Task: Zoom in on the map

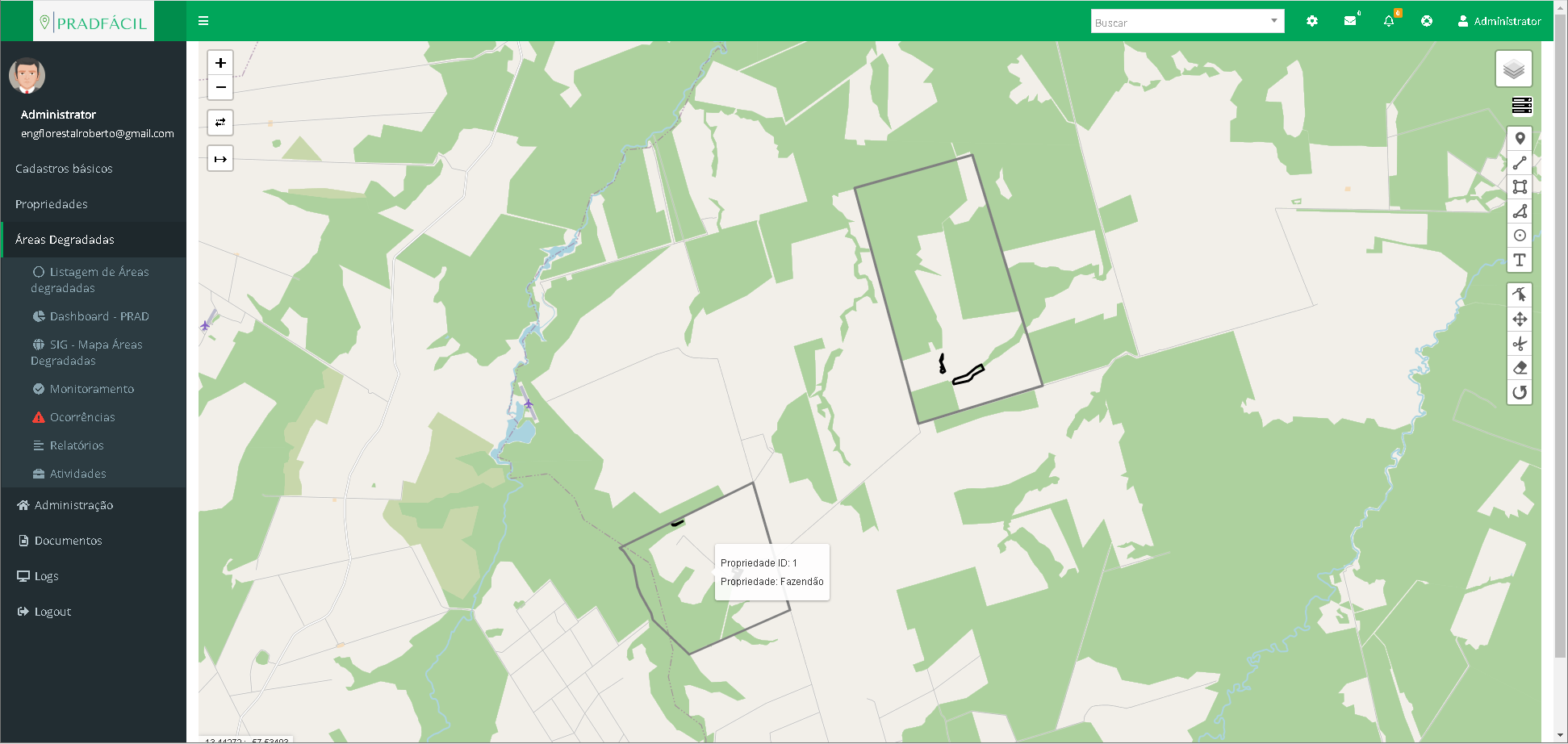Action: [220, 63]
